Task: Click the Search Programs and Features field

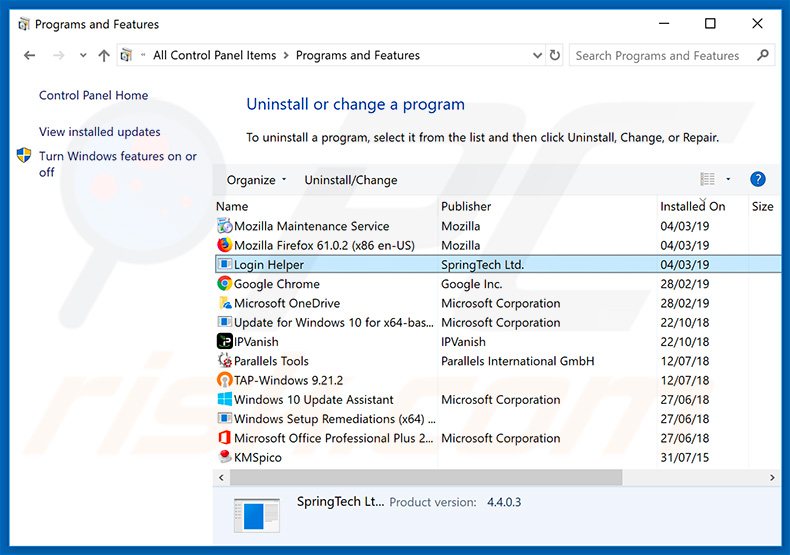Action: click(672, 55)
